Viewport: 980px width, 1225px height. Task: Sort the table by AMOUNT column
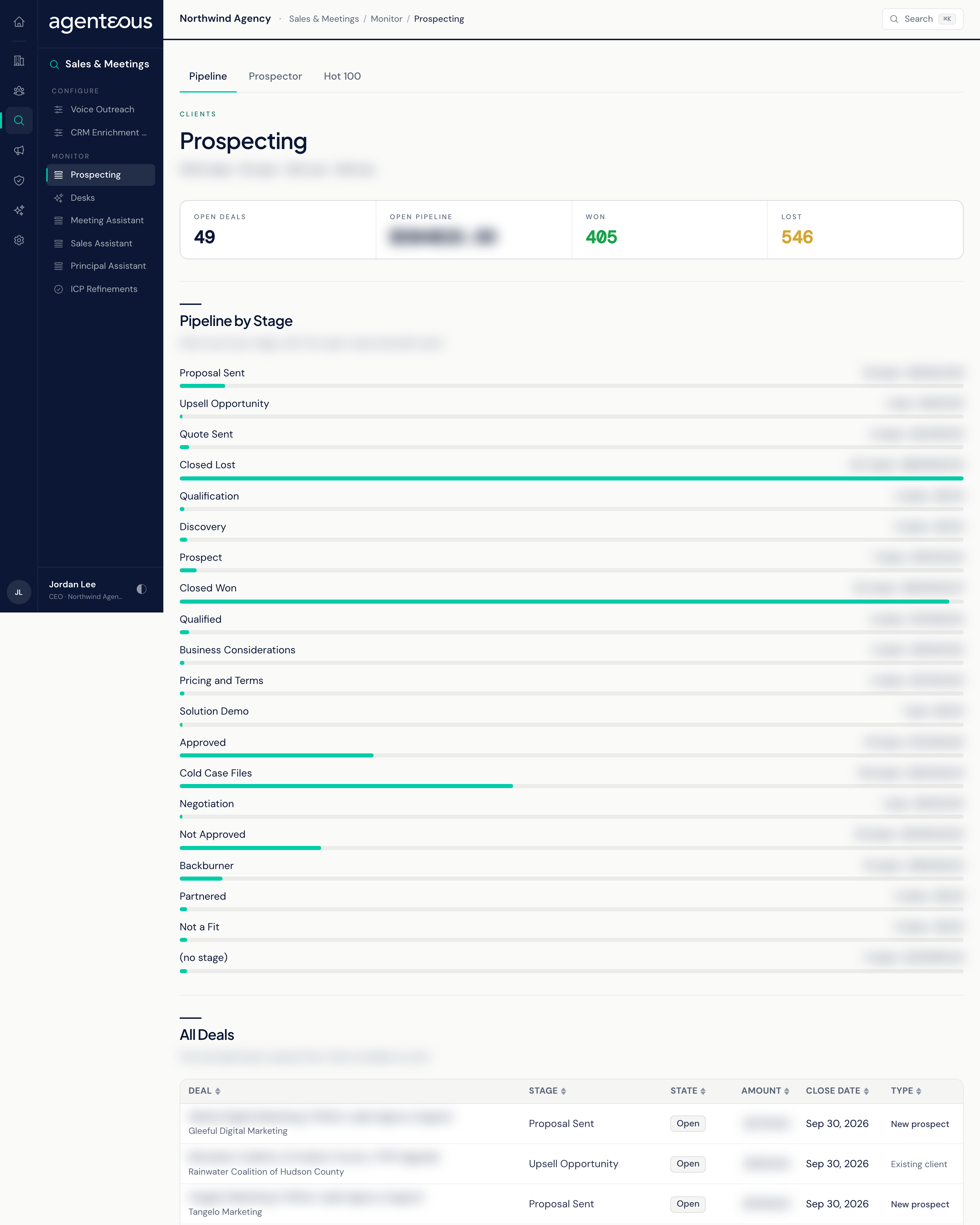click(x=765, y=1091)
